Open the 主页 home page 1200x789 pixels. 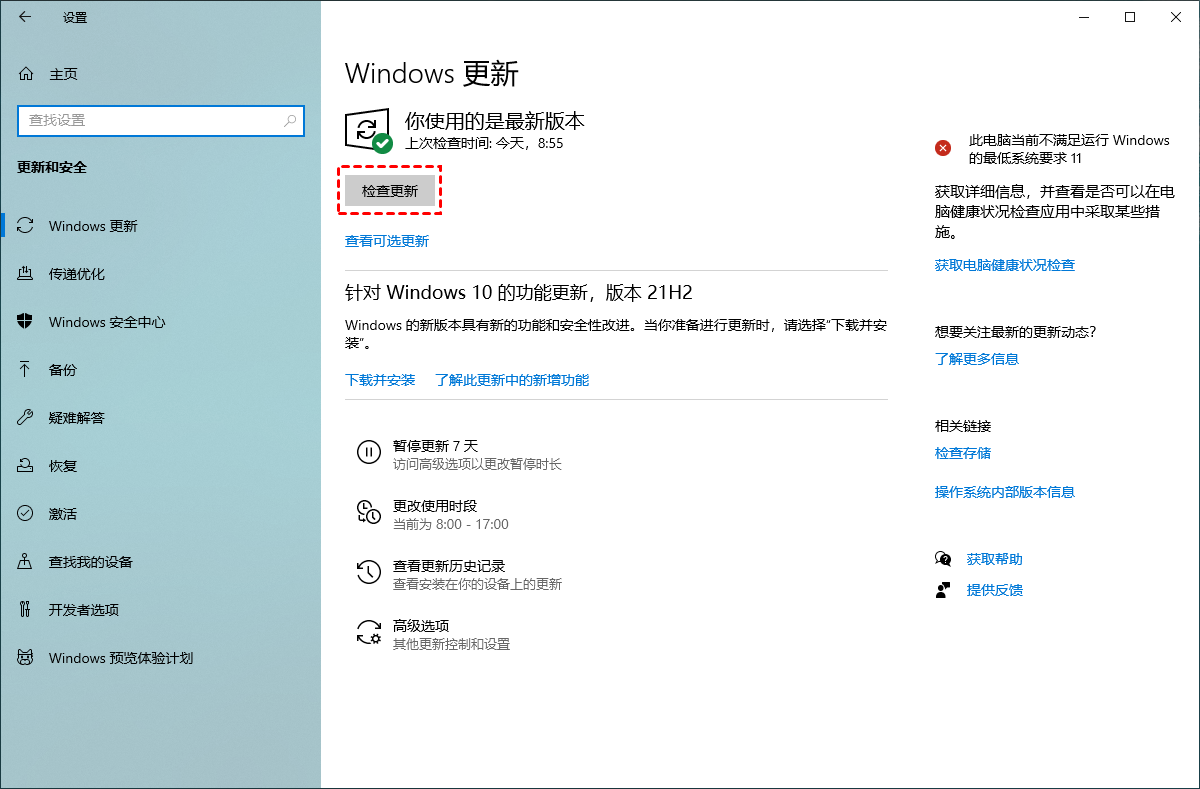63,74
